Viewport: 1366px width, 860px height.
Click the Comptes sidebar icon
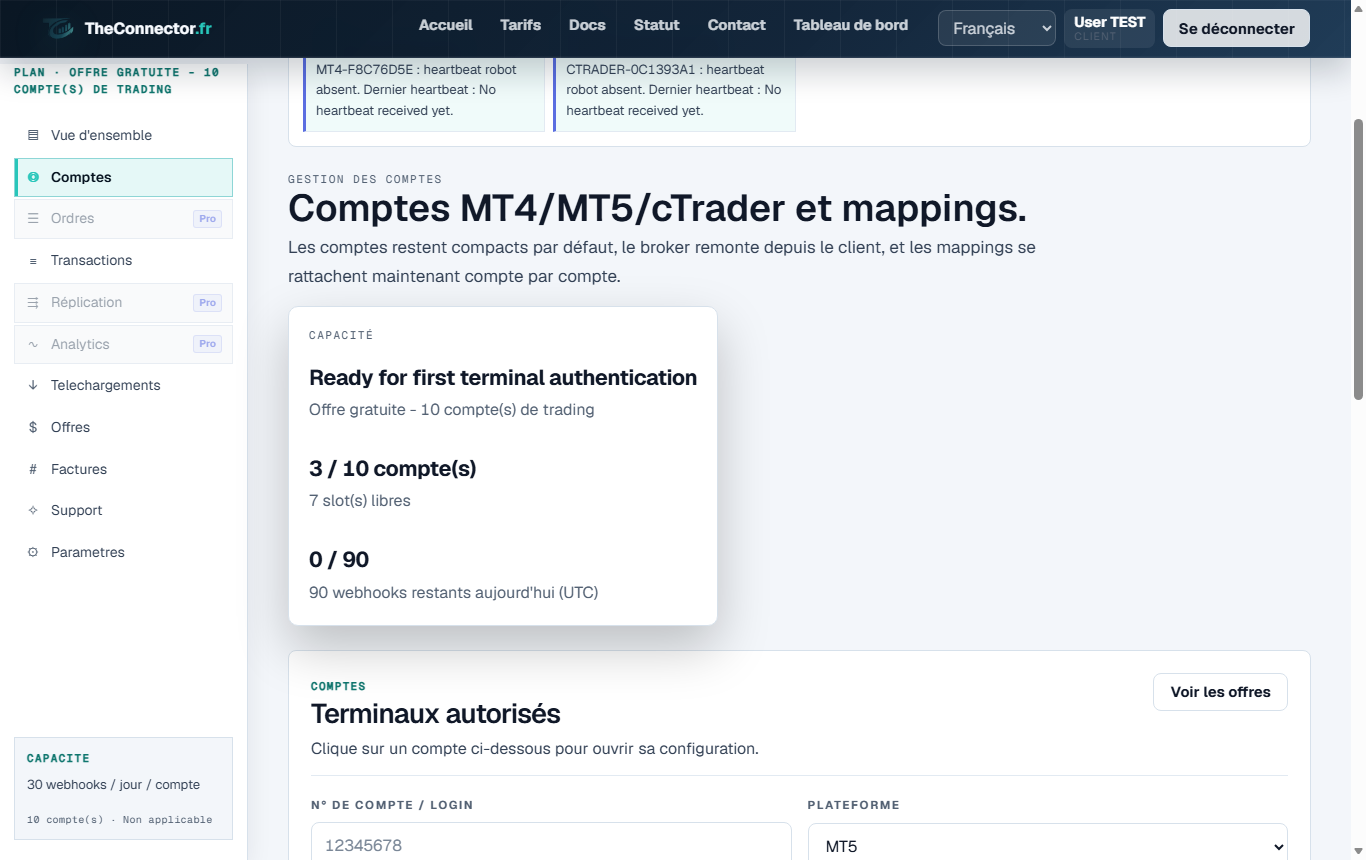pos(33,177)
